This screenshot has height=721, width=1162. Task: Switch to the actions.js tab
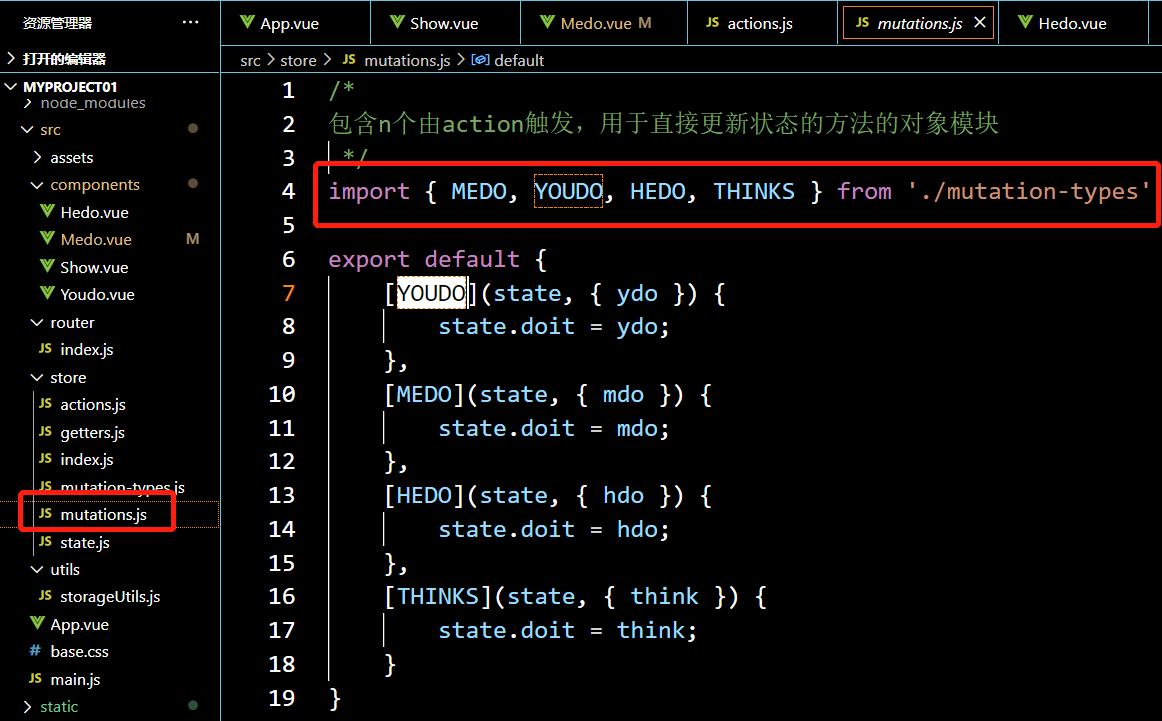[762, 23]
